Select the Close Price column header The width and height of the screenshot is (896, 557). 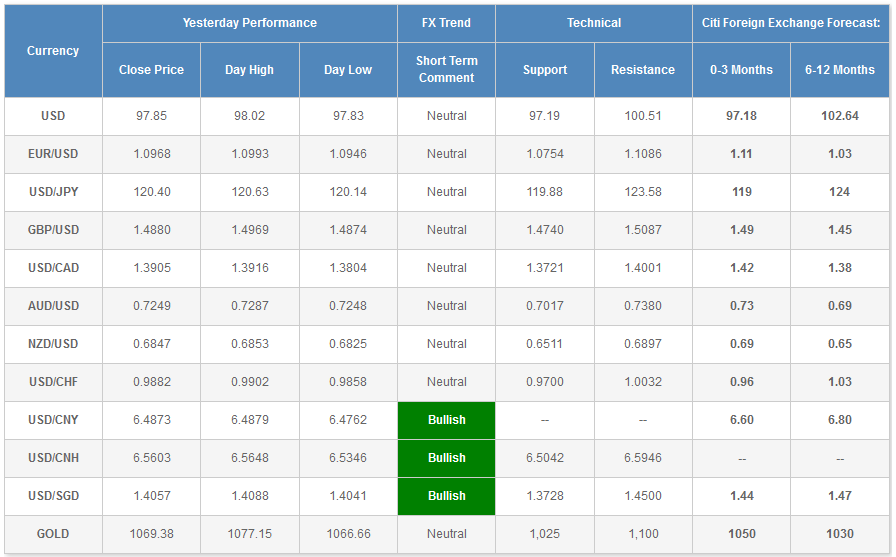151,70
